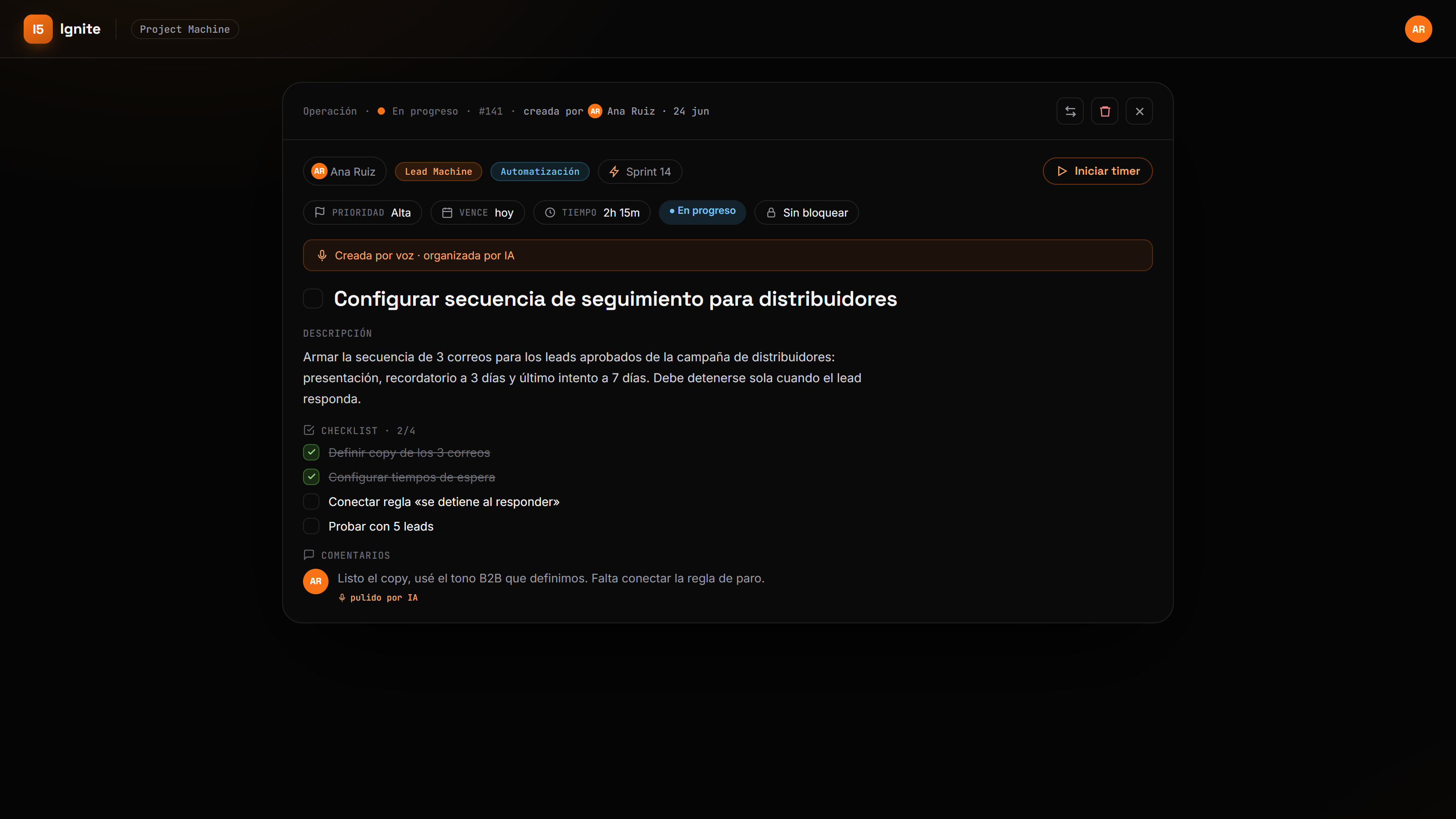
Task: Click the comment bubble icon by COMENTARIOS
Action: coord(308,555)
